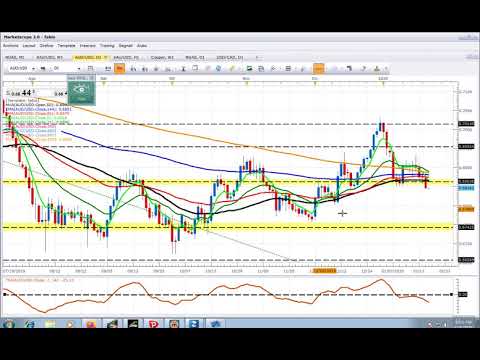Click the highlighted orange date label on the time axis

click(x=326, y=271)
